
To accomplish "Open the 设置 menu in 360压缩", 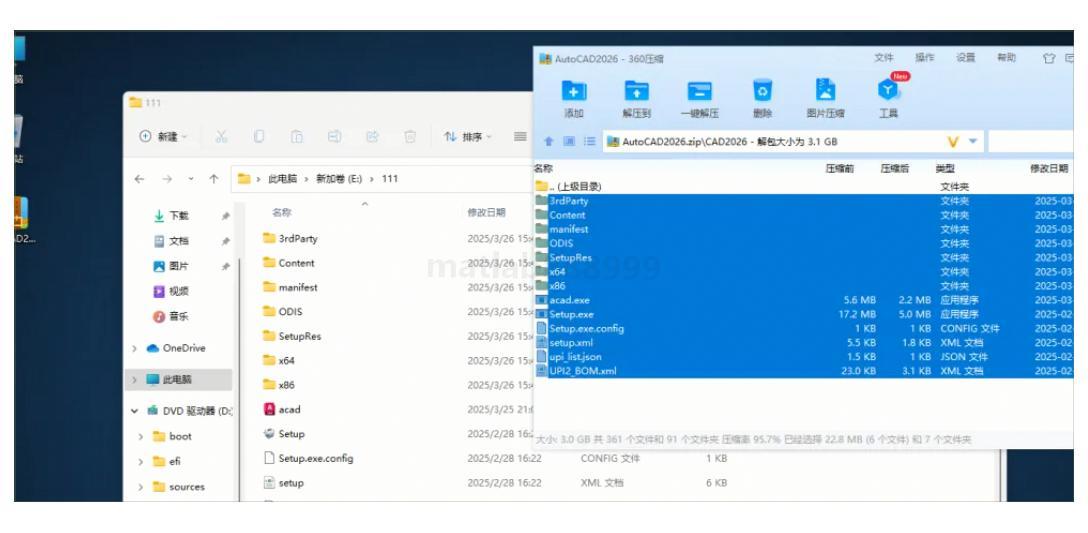I will click(966, 58).
